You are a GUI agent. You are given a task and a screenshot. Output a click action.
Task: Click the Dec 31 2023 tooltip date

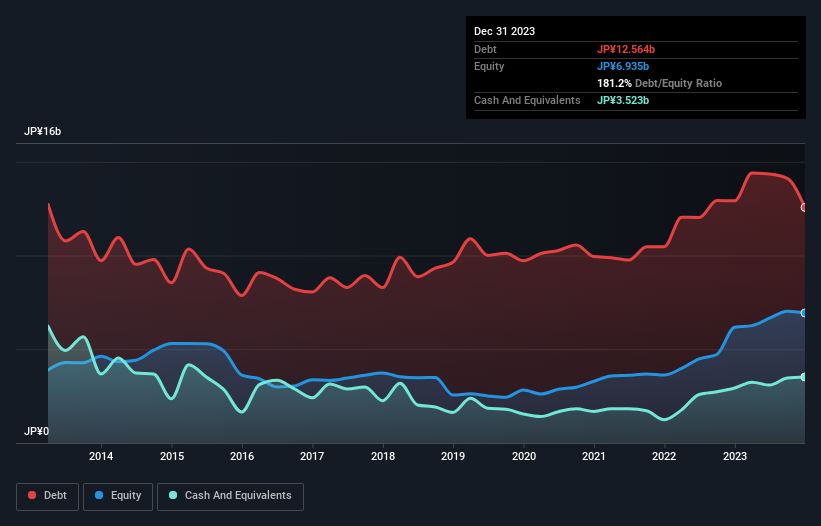click(504, 31)
